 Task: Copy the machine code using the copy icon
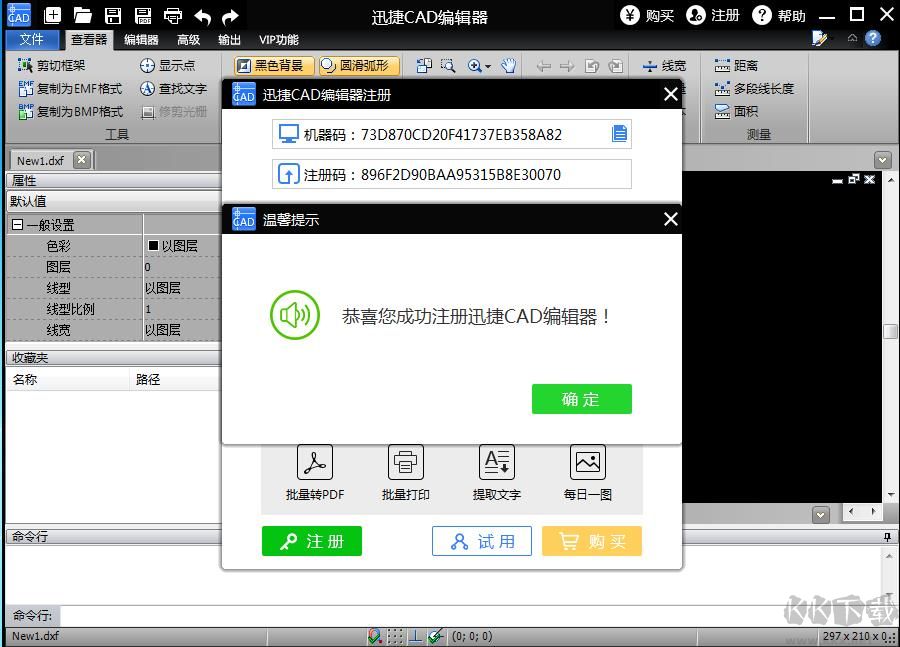(620, 134)
